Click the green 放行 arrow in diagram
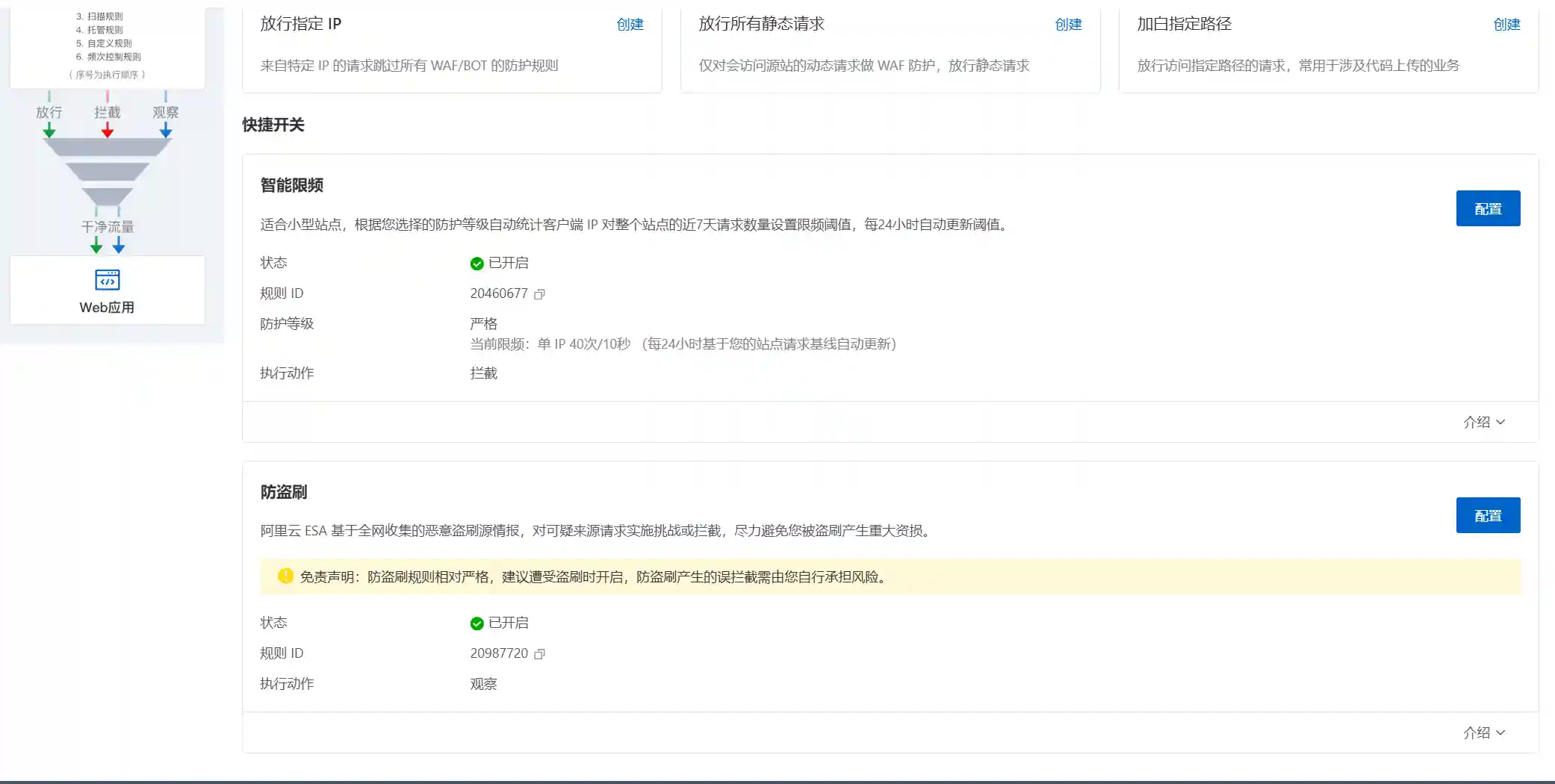This screenshot has height=784, width=1555. pyautogui.click(x=49, y=131)
